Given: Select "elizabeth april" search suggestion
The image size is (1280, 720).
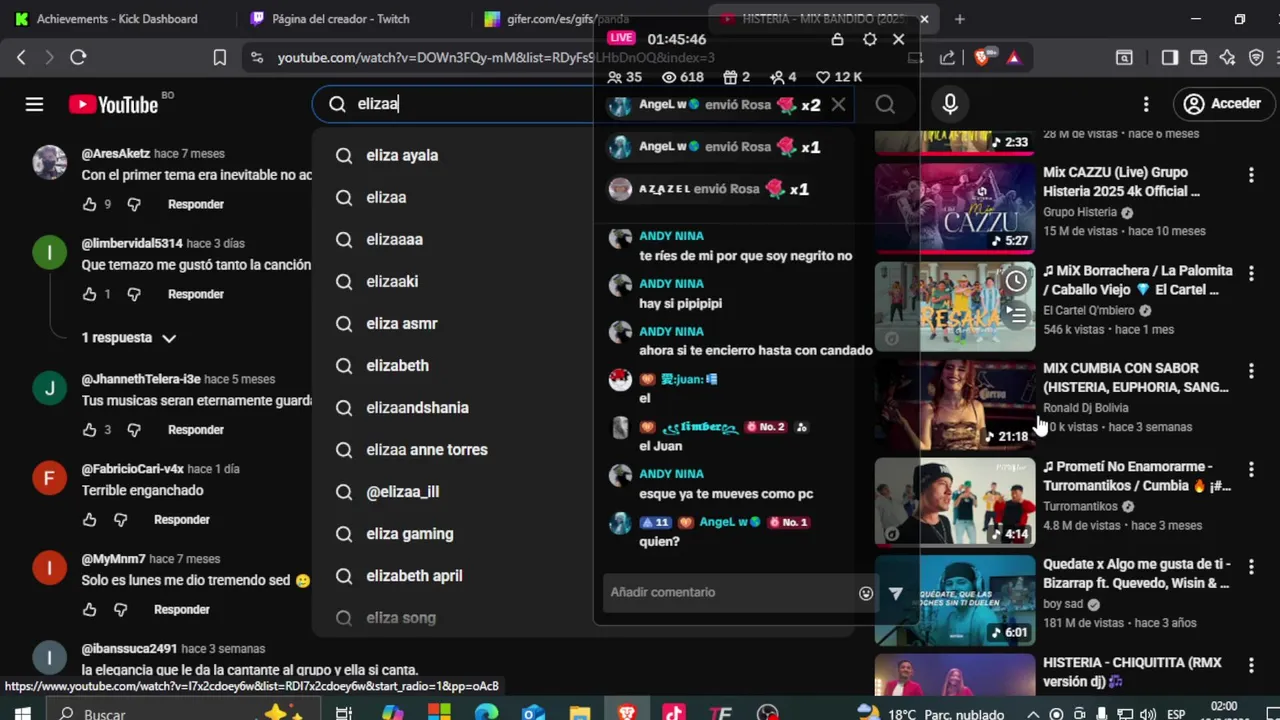Looking at the screenshot, I should (x=414, y=576).
